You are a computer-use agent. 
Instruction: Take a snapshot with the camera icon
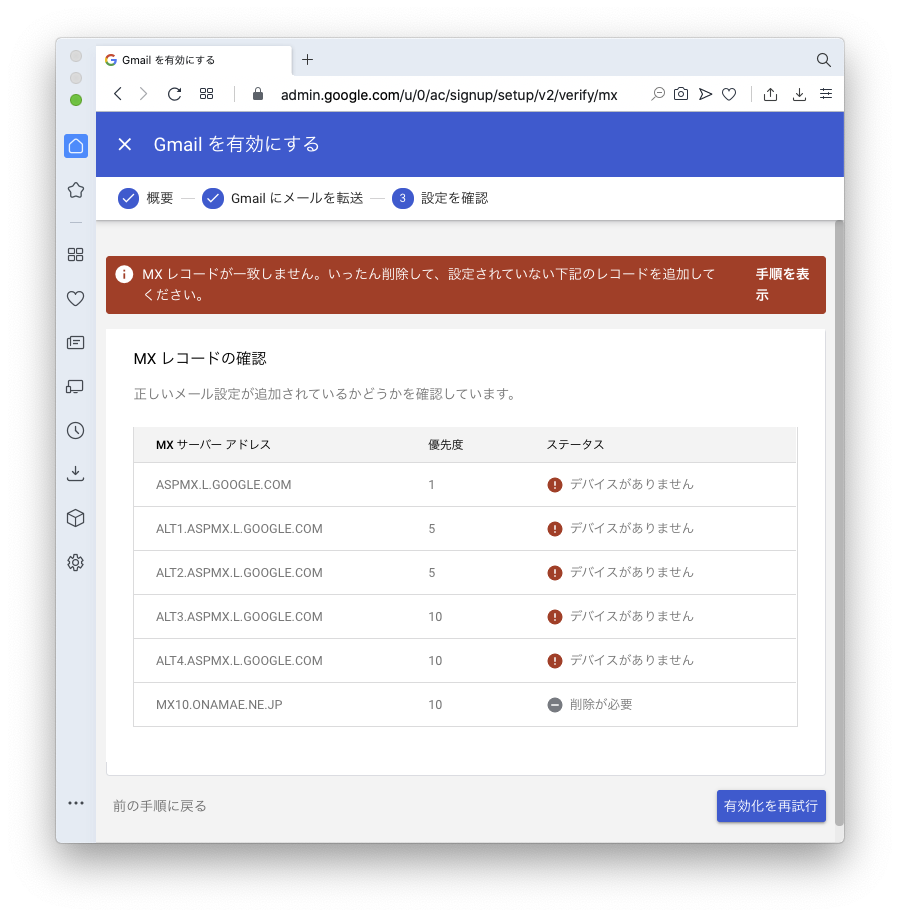click(681, 94)
